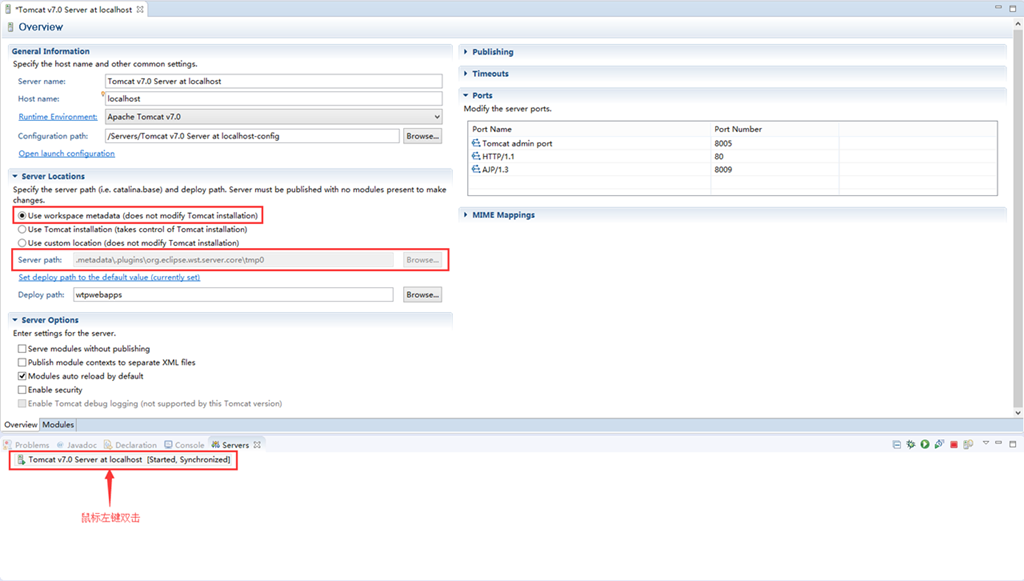This screenshot has width=1024, height=581.
Task: Click the Port Number column header
Action: coord(774,129)
